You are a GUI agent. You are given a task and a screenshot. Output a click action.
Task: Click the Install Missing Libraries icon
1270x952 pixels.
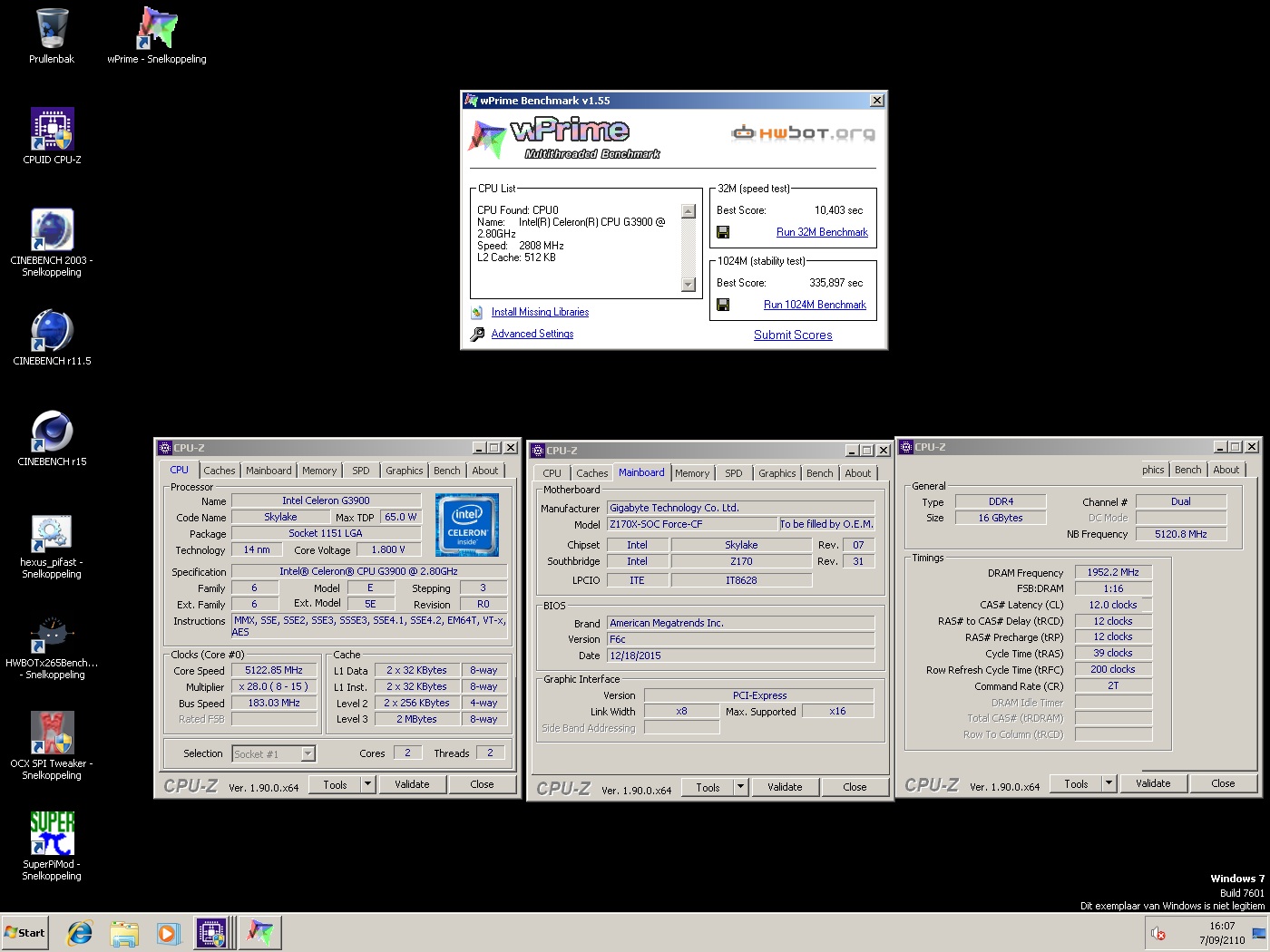(x=476, y=312)
